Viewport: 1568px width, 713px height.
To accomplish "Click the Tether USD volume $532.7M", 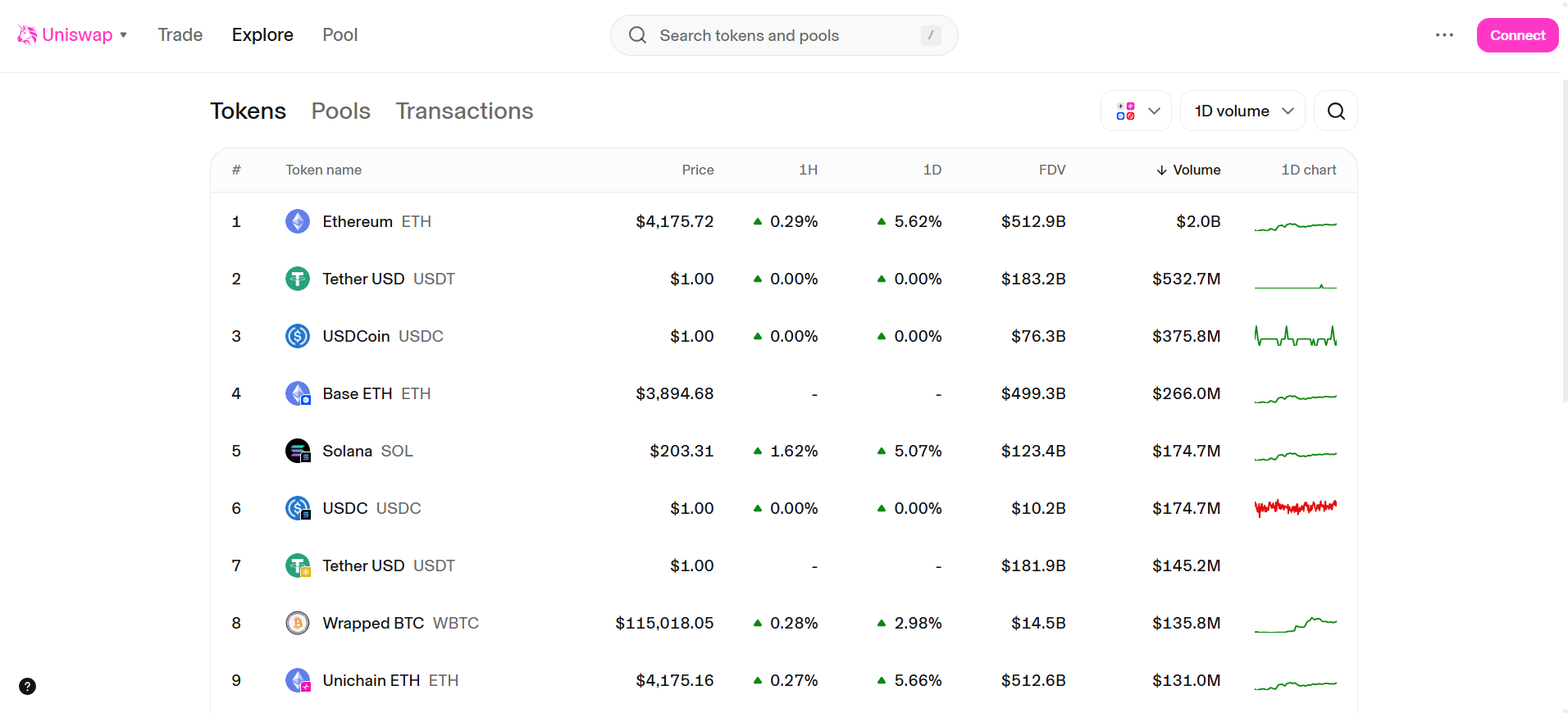I will pos(1186,279).
